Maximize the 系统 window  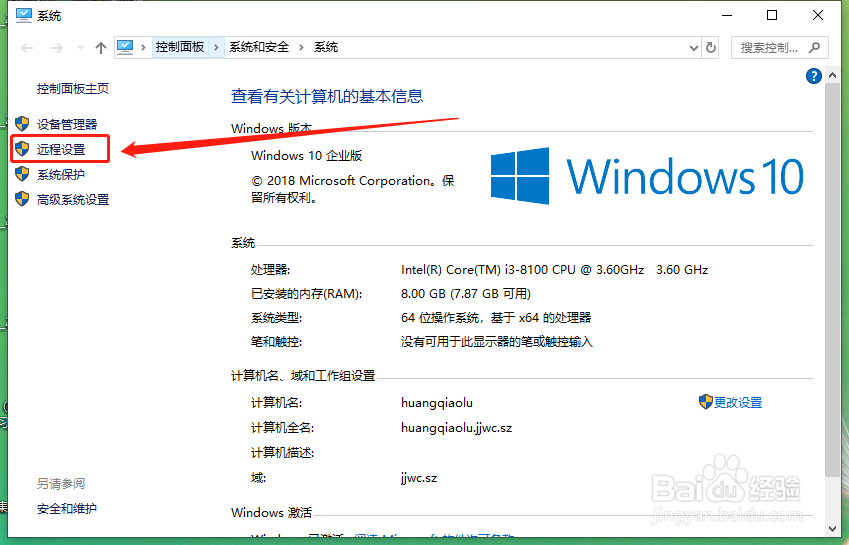(x=772, y=15)
